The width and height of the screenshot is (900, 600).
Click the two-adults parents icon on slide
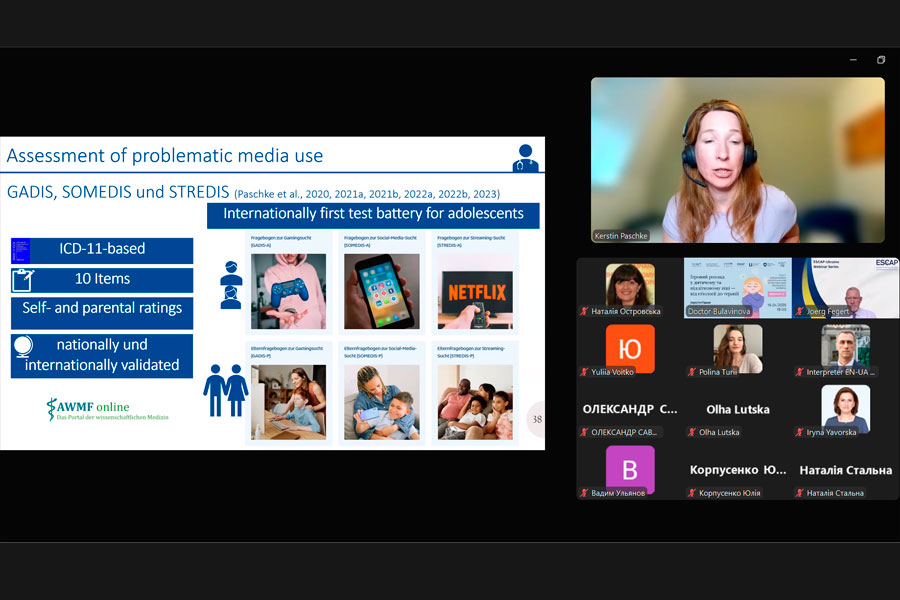coord(226,389)
